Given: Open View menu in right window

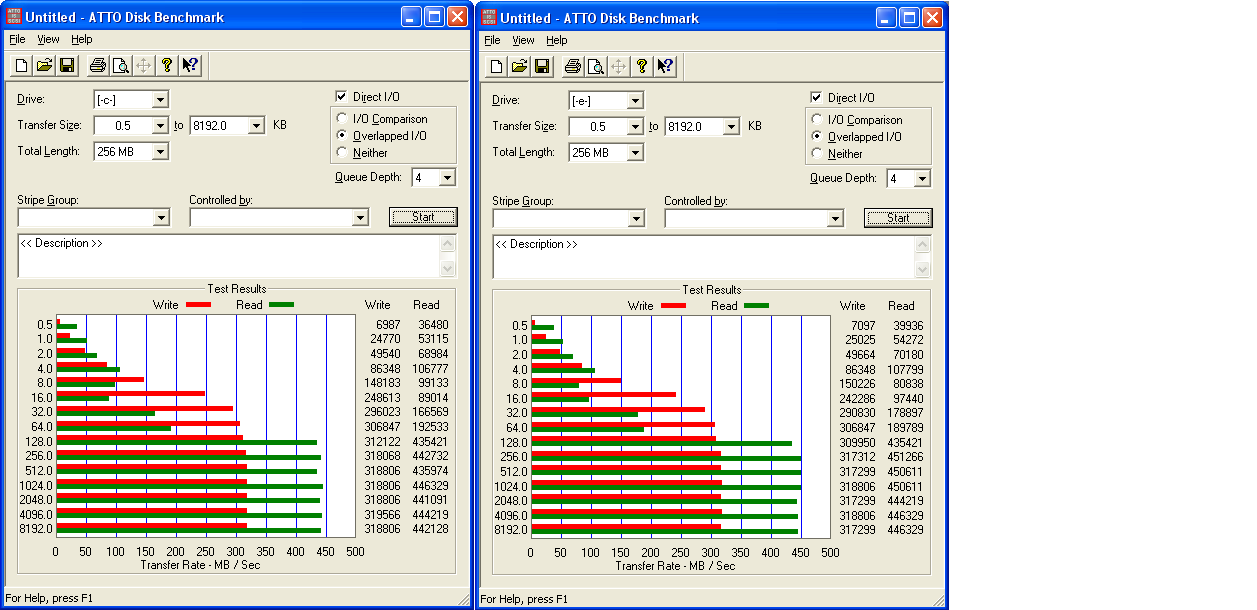Looking at the screenshot, I should pyautogui.click(x=524, y=40).
